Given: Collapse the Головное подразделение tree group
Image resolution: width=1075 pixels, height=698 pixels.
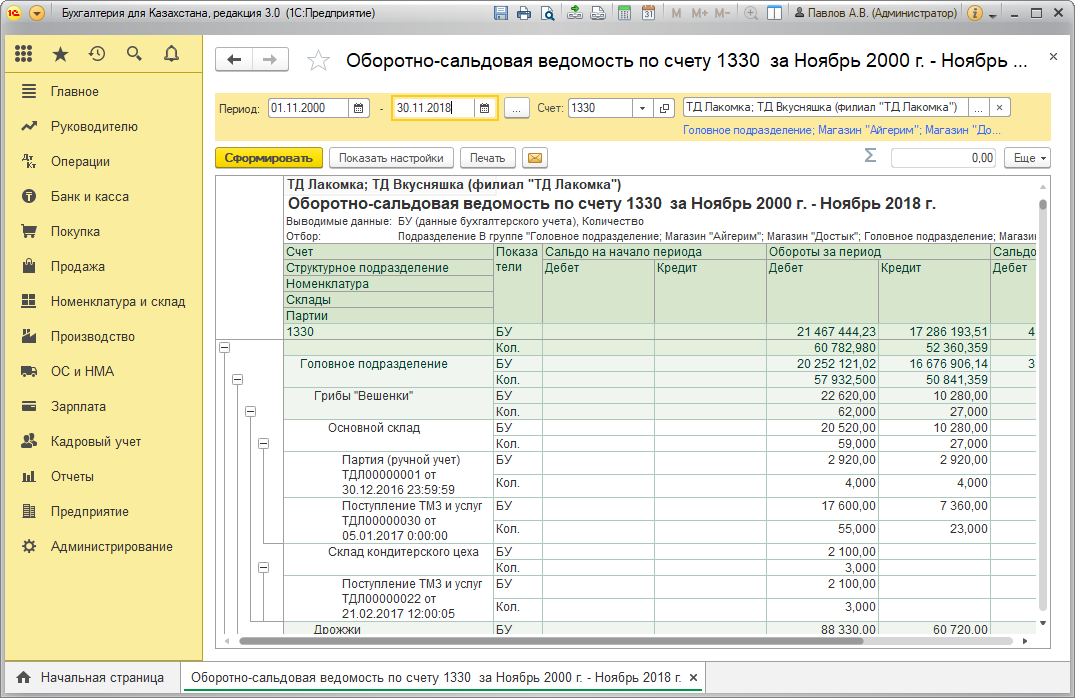Looking at the screenshot, I should 238,379.
